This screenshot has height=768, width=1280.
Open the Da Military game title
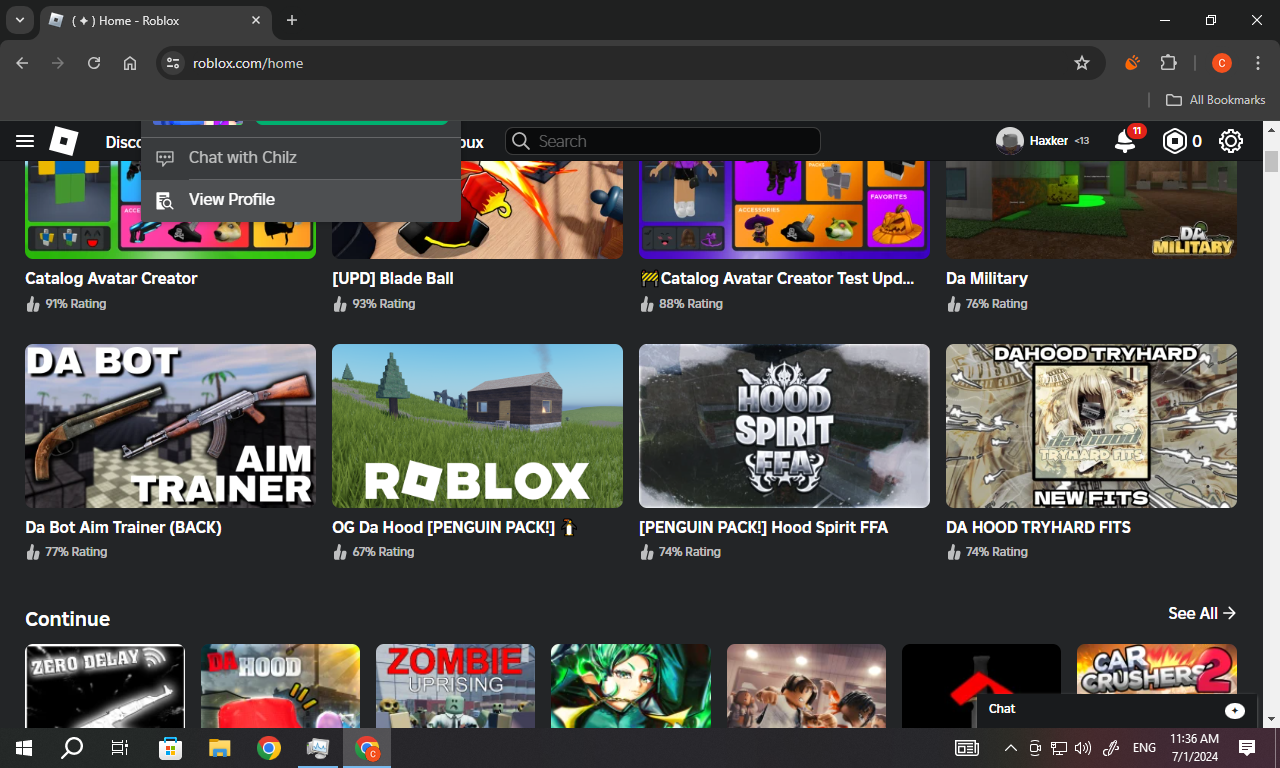(x=987, y=278)
